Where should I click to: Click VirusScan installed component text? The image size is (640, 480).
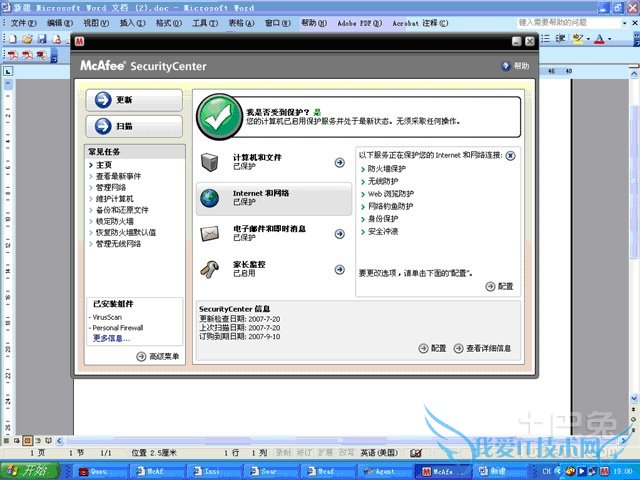107,317
